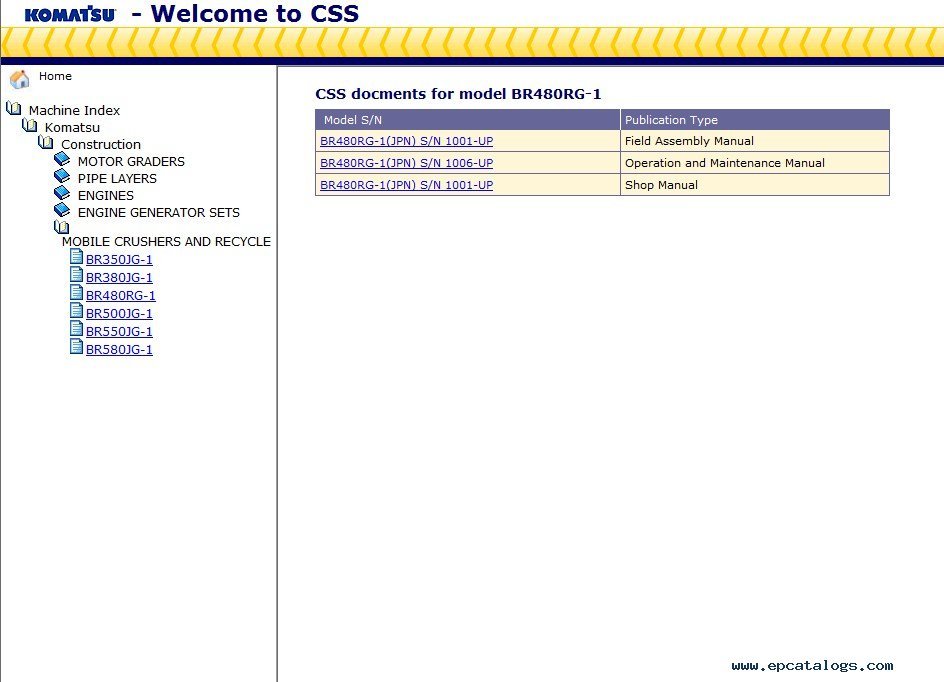This screenshot has height=682, width=944.
Task: Open the Home label link
Action: point(55,76)
